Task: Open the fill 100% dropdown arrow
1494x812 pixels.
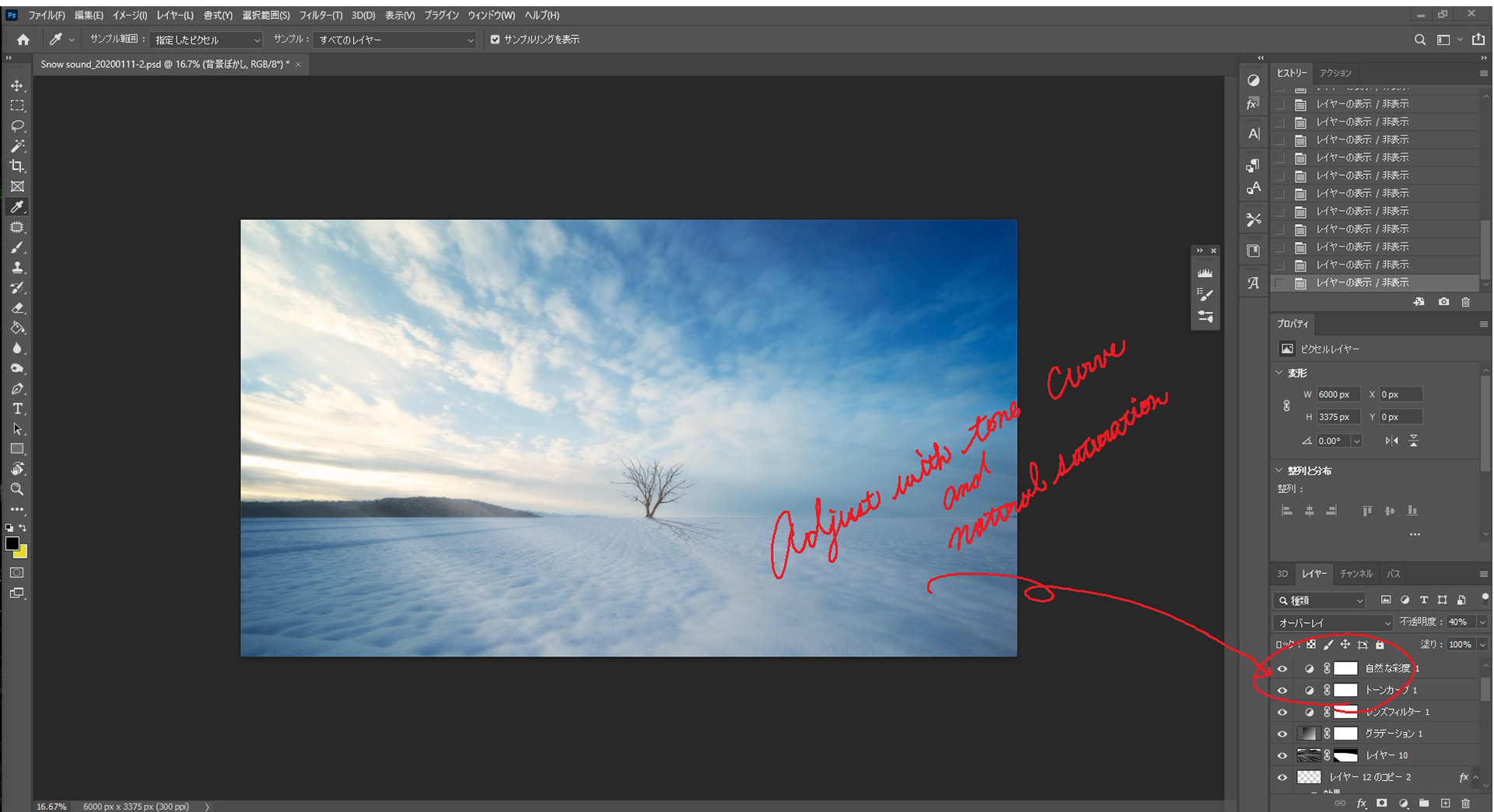Action: click(1482, 645)
